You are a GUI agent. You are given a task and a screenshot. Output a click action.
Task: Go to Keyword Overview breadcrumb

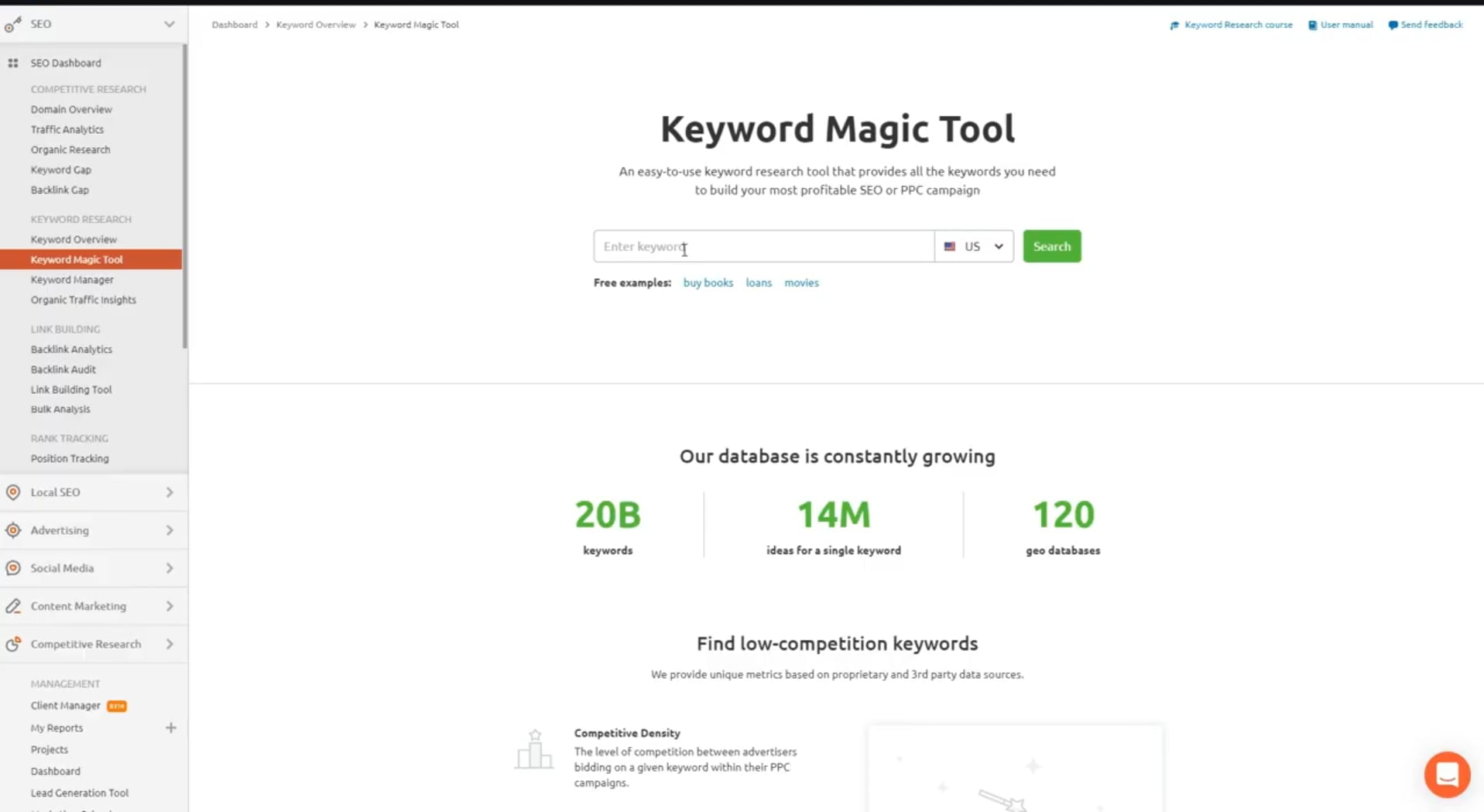(x=316, y=25)
